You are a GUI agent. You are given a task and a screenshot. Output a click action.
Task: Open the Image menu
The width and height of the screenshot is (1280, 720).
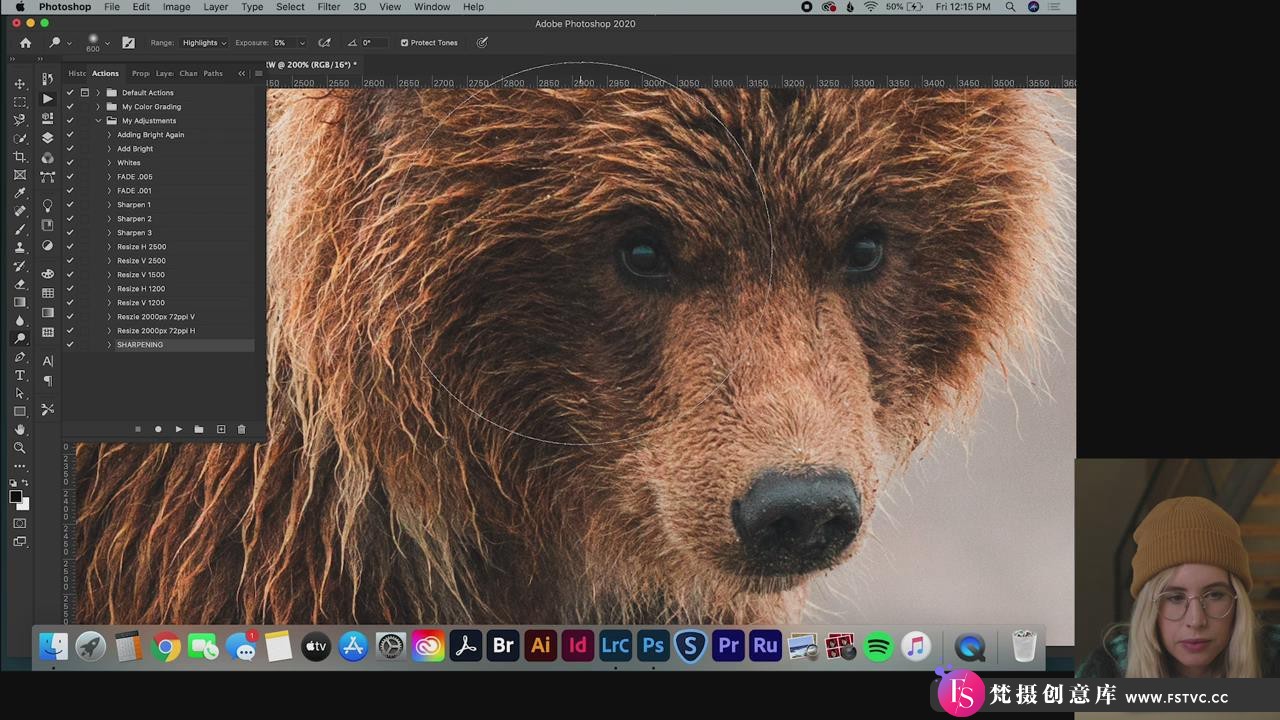click(176, 7)
